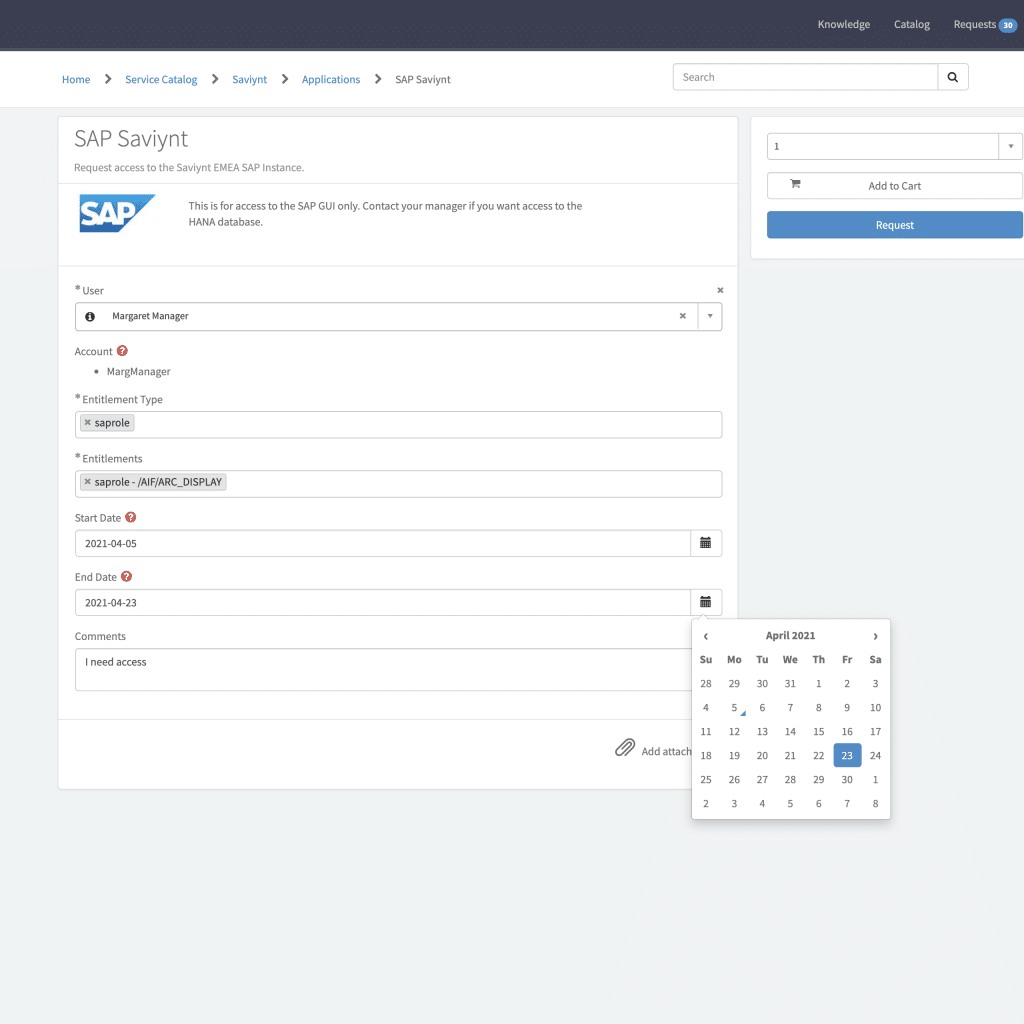Select April 30 in the calendar
Viewport: 1024px width, 1024px height.
click(x=847, y=780)
